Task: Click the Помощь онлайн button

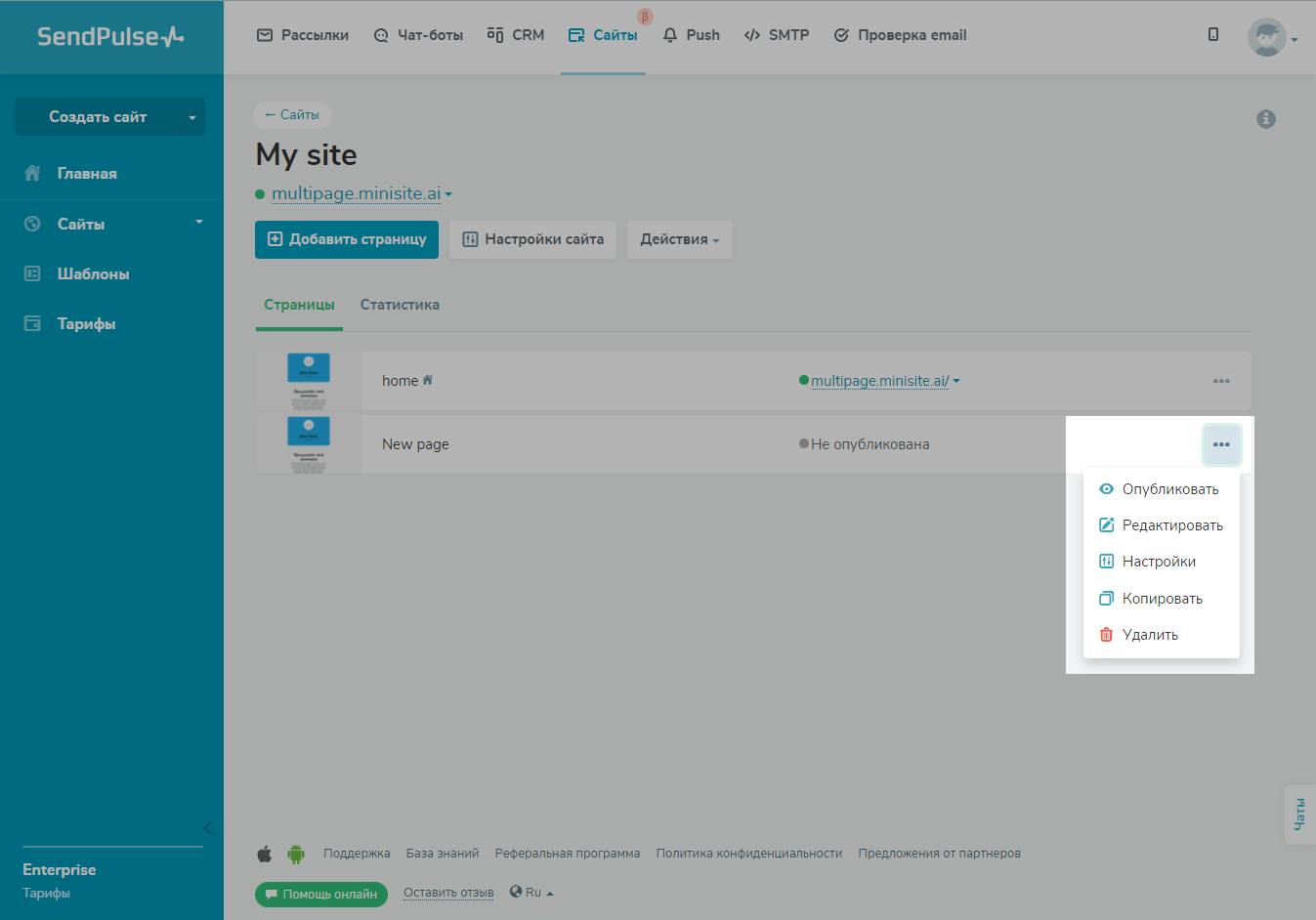Action: point(321,894)
